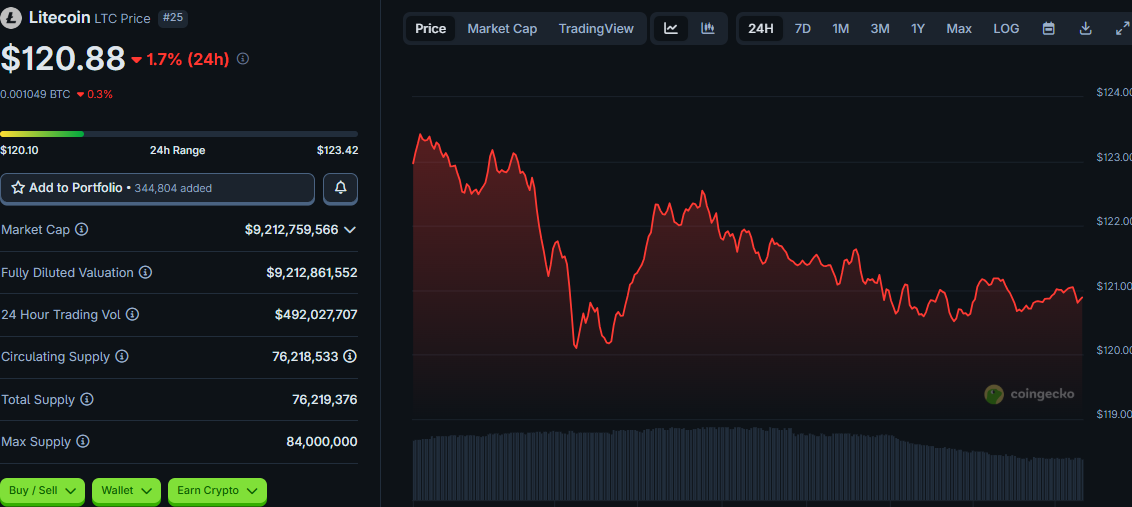Click the Add to Portfolio button

[x=157, y=188]
